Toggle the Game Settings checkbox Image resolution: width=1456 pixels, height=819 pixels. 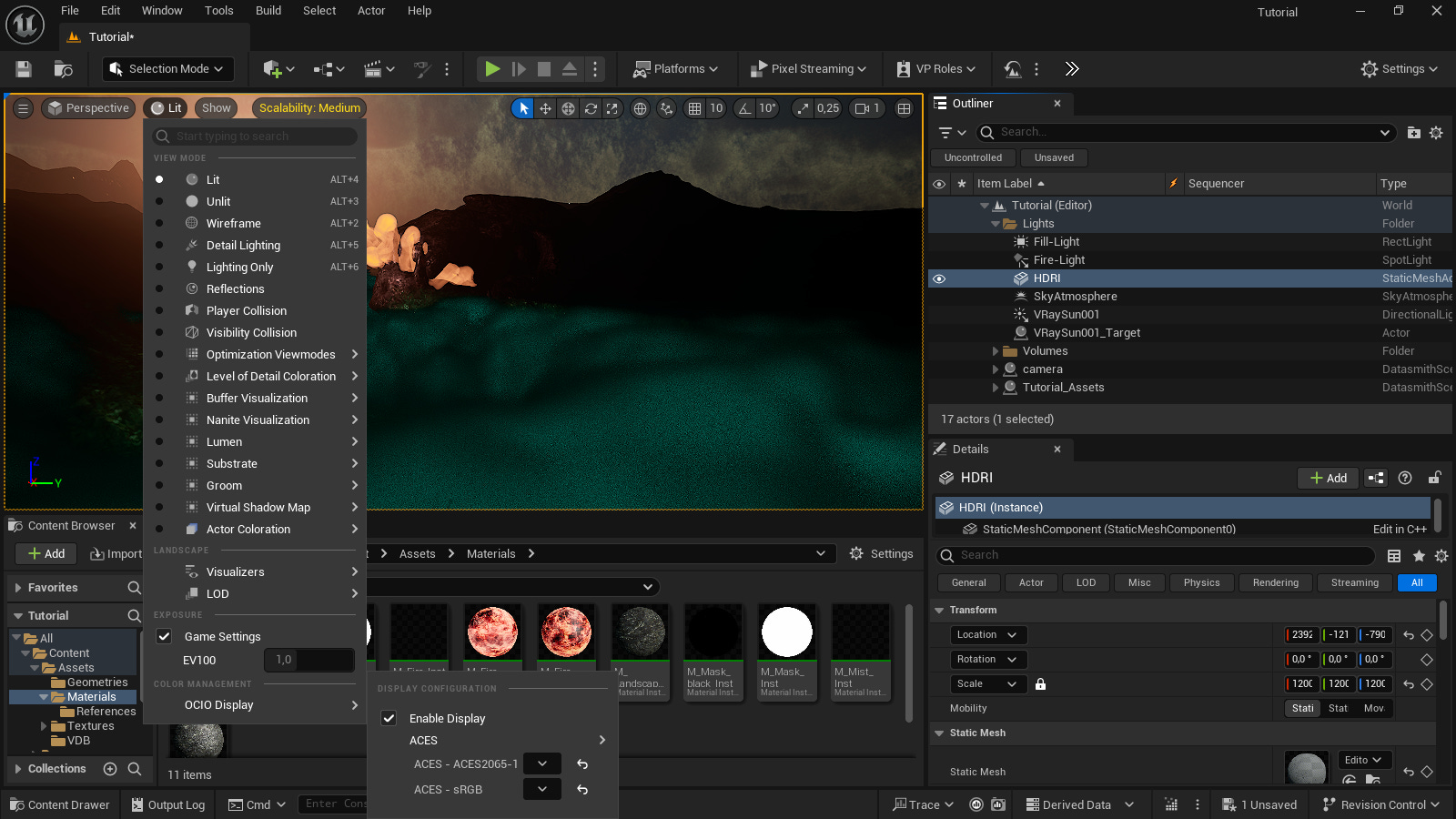[164, 637]
